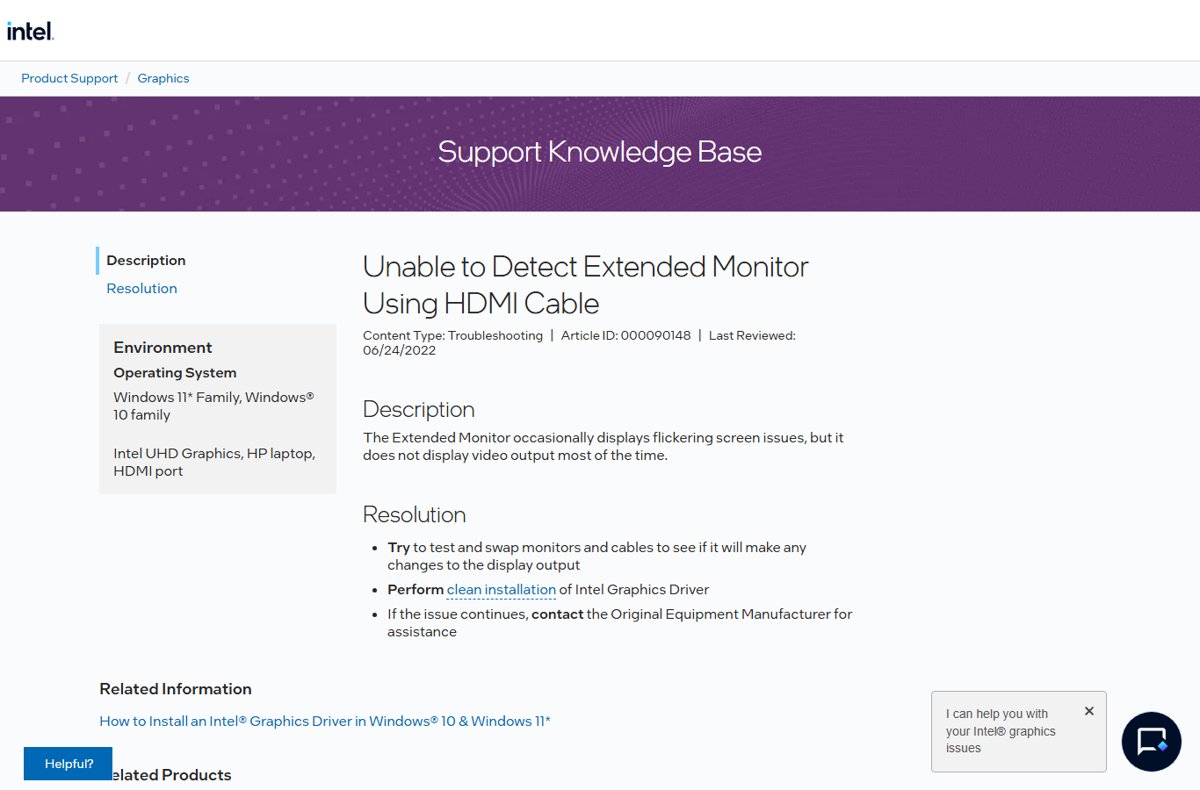Close the graphics help popup
Viewport: 1200px width, 790px height.
[1089, 711]
